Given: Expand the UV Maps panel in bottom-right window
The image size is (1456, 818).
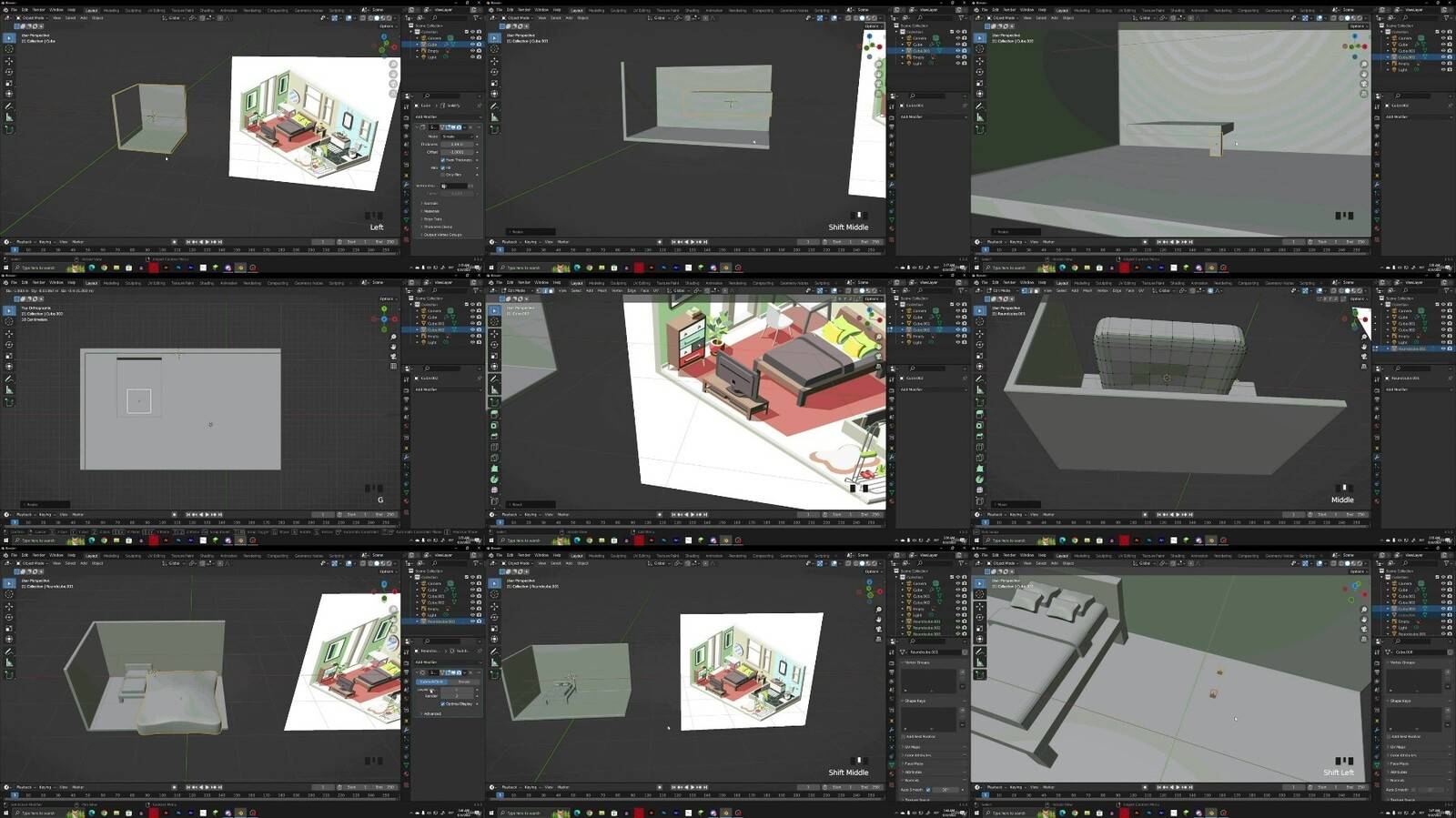Looking at the screenshot, I should [1399, 746].
